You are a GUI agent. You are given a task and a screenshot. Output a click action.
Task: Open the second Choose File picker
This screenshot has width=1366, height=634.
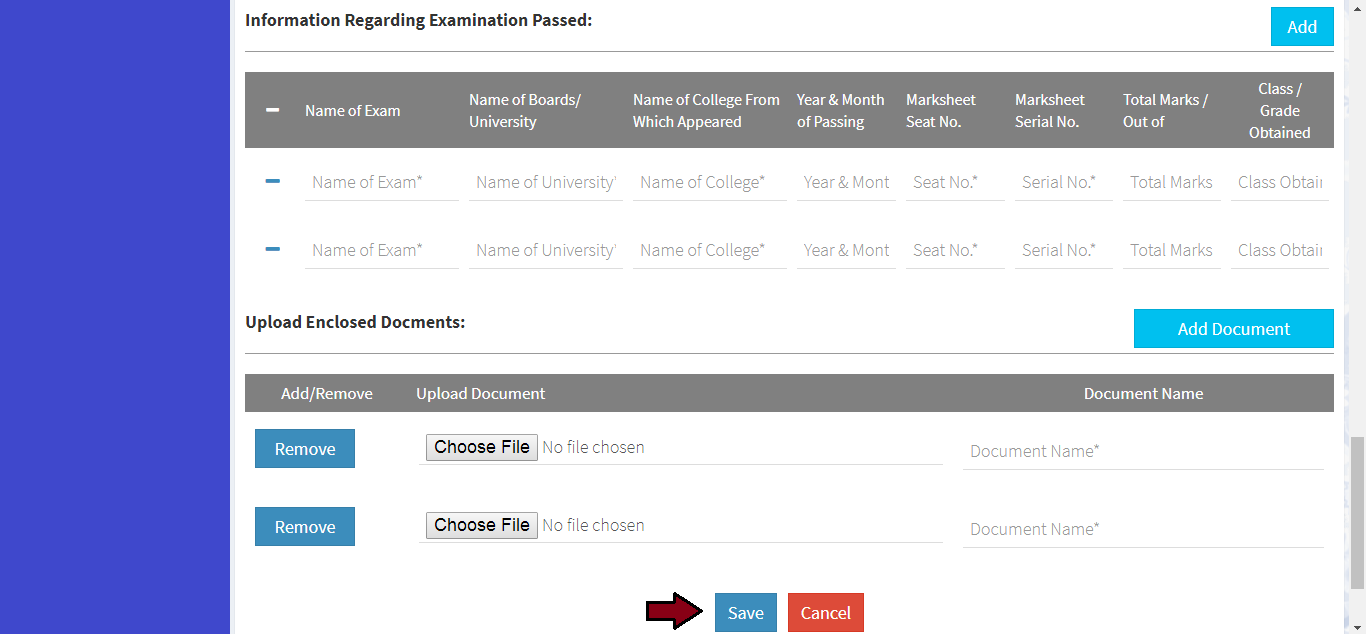[x=482, y=525]
